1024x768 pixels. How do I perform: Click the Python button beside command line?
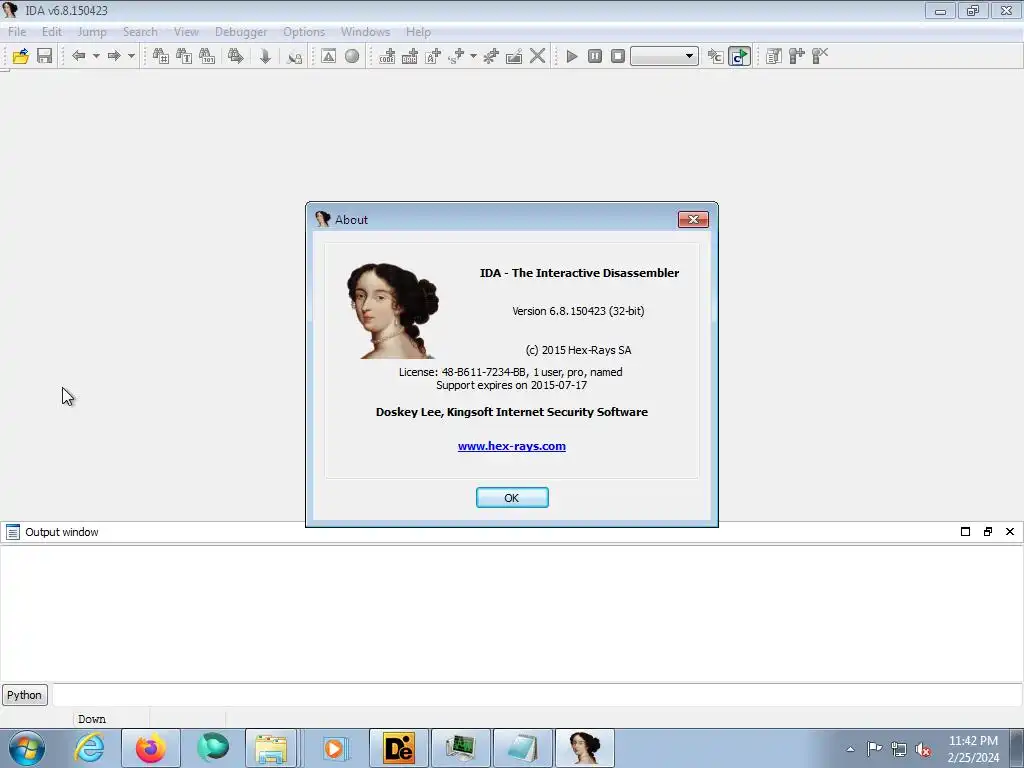pyautogui.click(x=24, y=695)
